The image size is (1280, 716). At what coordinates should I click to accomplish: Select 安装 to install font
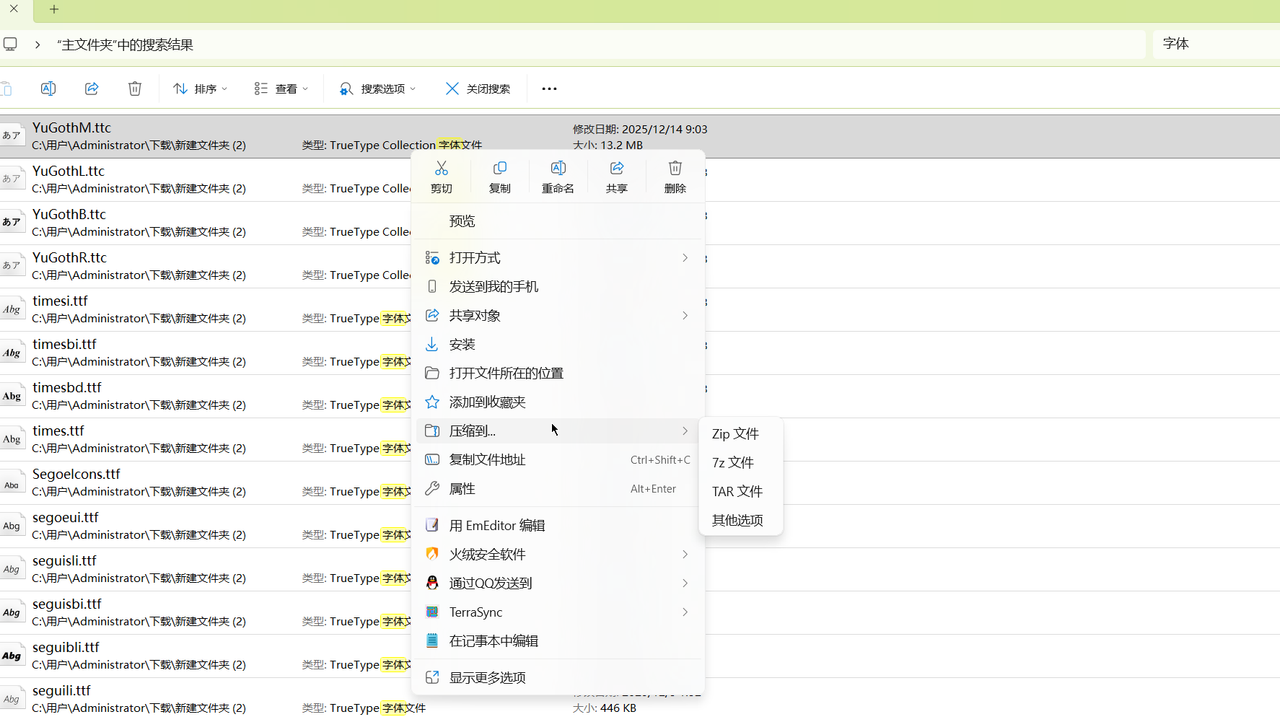click(x=558, y=344)
